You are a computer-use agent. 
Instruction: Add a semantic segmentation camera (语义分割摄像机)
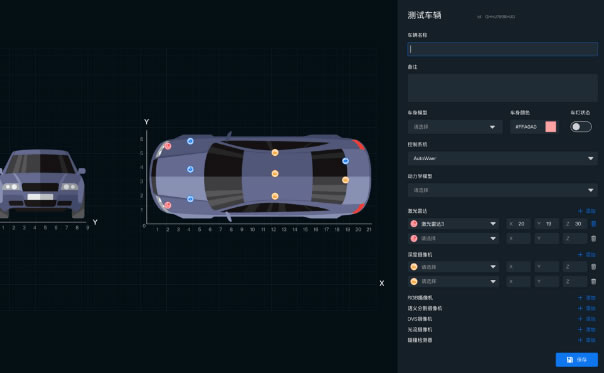pos(587,308)
